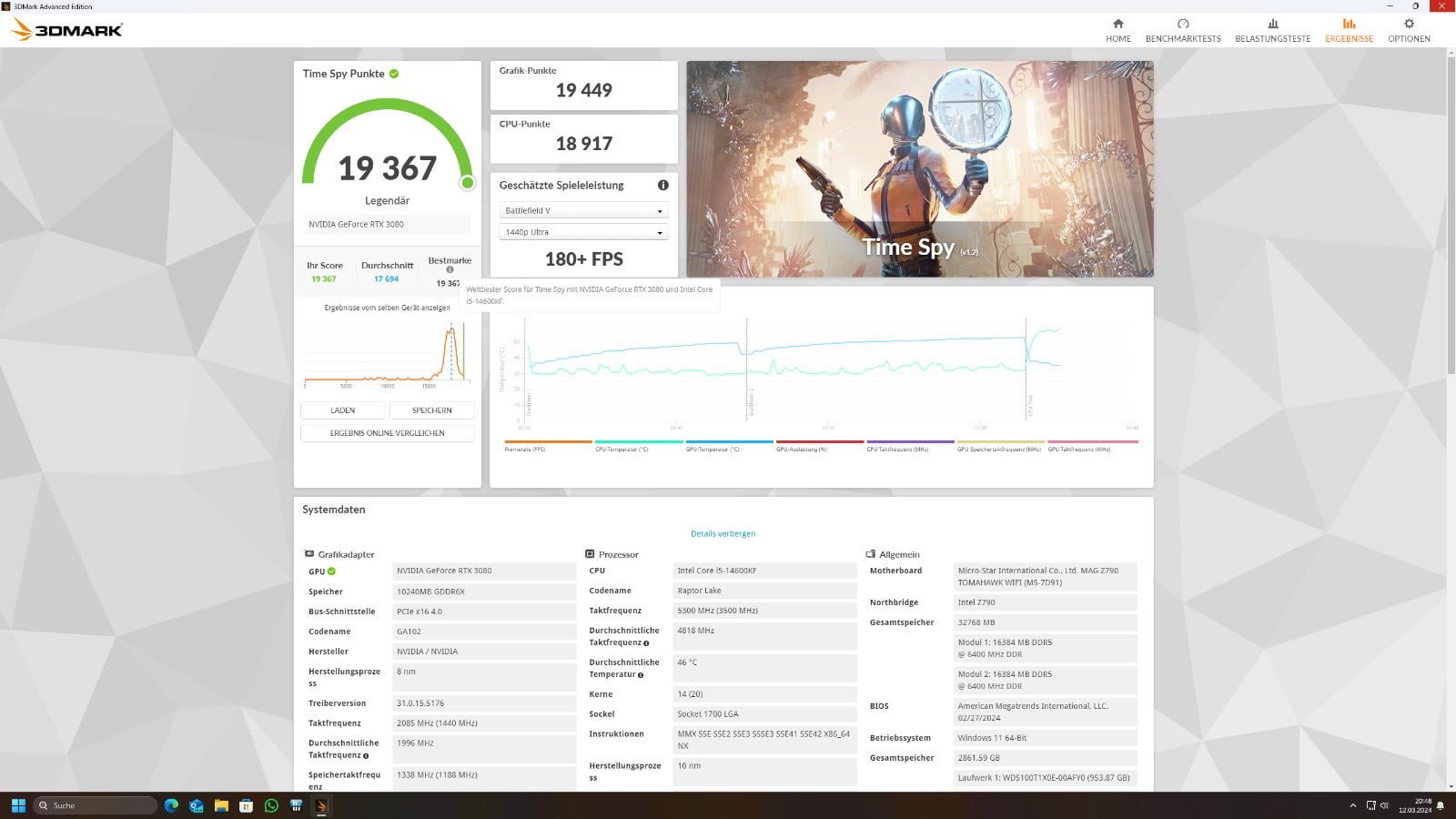Open Outlook from the taskbar

196,805
